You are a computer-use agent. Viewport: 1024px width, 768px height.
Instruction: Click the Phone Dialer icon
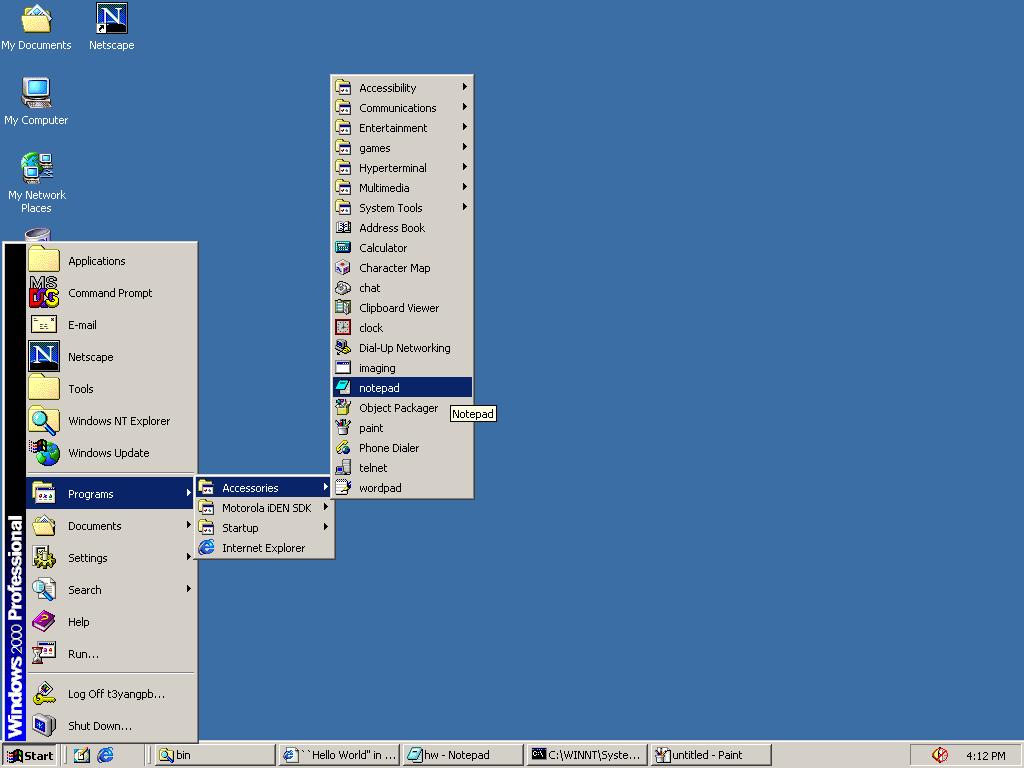(343, 447)
